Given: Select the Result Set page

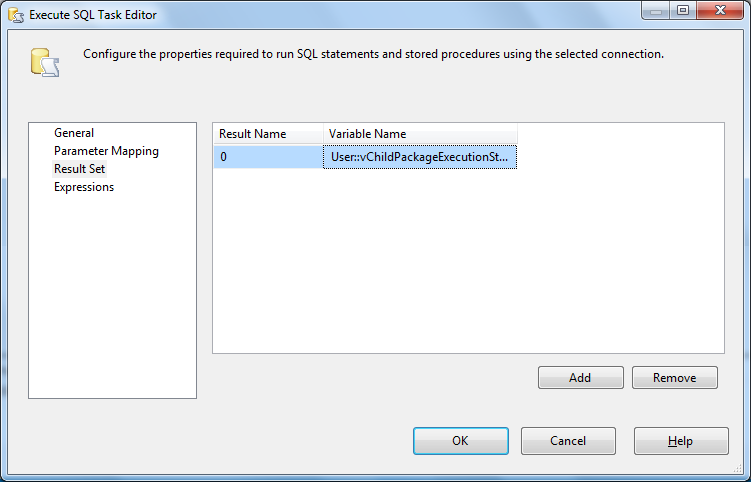Looking at the screenshot, I should (80, 169).
